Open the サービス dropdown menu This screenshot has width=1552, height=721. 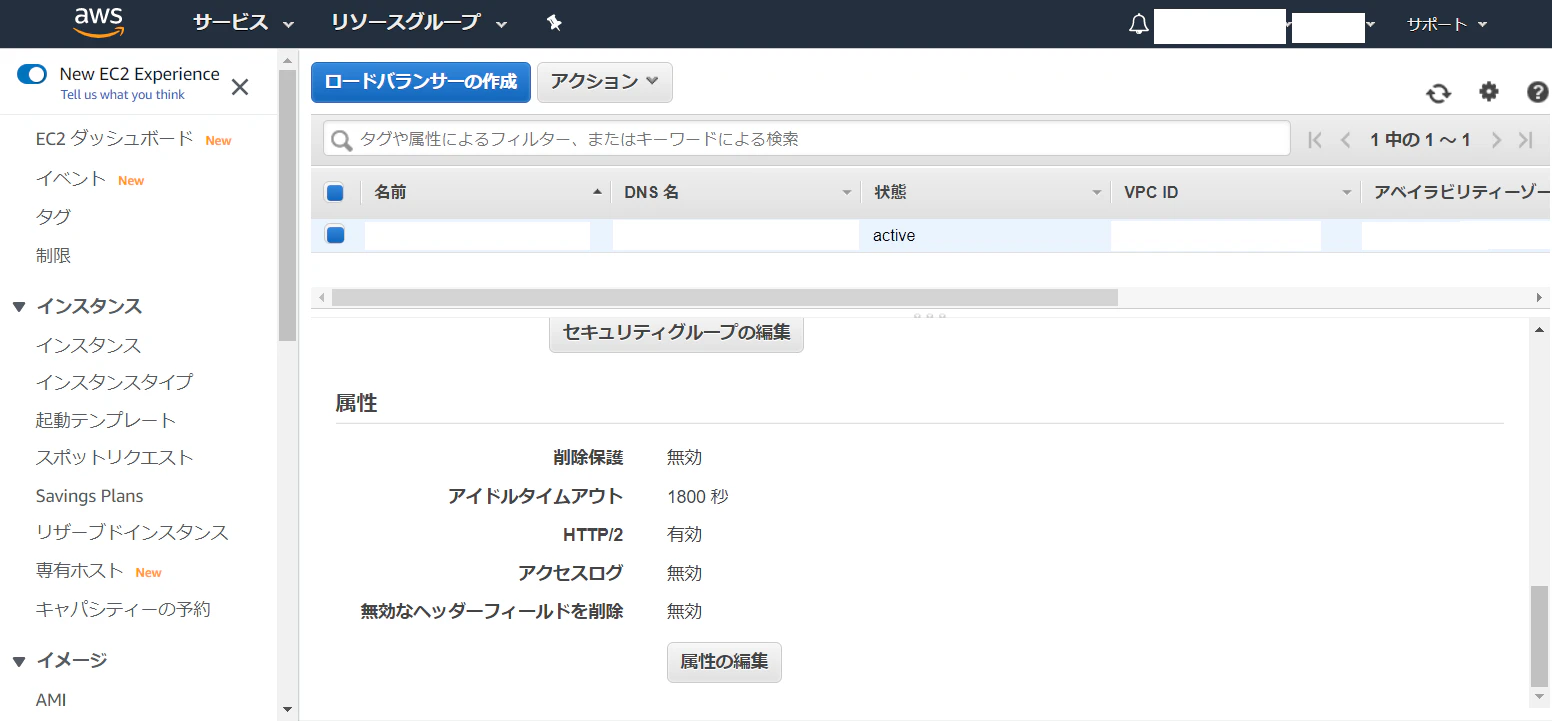(244, 23)
